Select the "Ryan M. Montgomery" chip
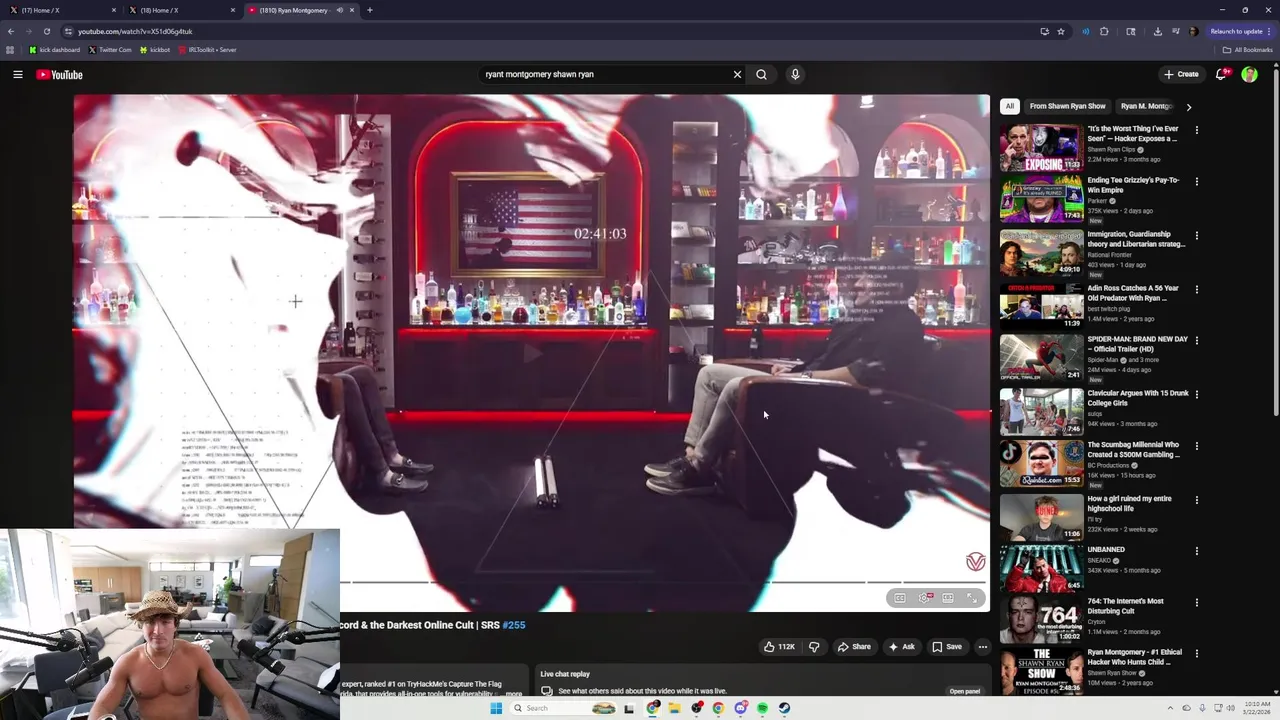1280x720 pixels. pyautogui.click(x=1147, y=106)
